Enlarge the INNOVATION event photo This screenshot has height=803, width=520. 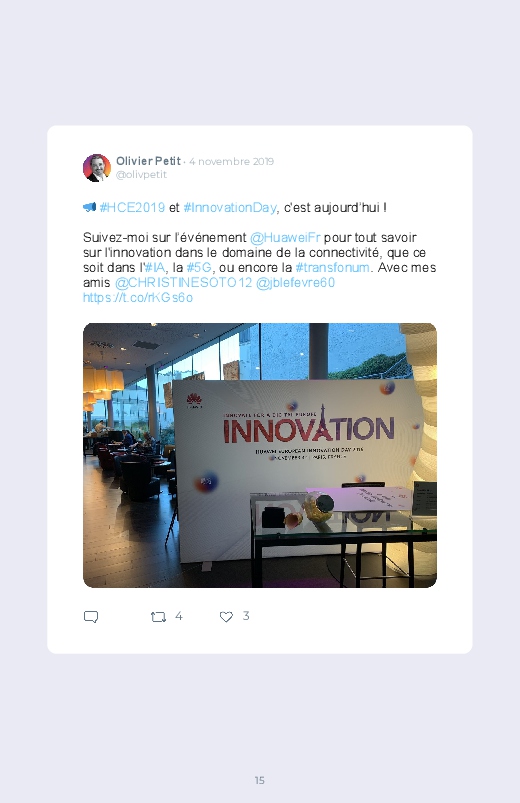click(260, 455)
